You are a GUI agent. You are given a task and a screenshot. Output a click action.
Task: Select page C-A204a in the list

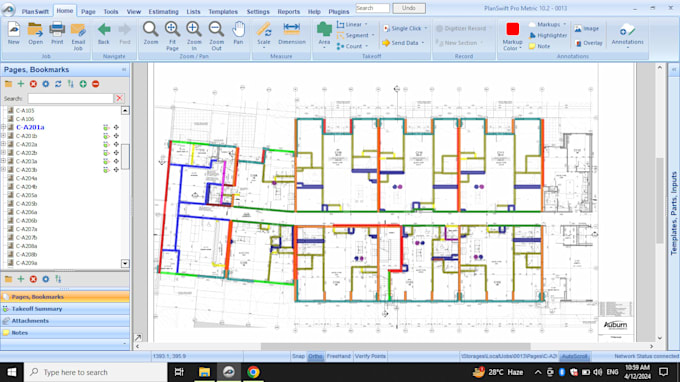pyautogui.click(x=26, y=178)
